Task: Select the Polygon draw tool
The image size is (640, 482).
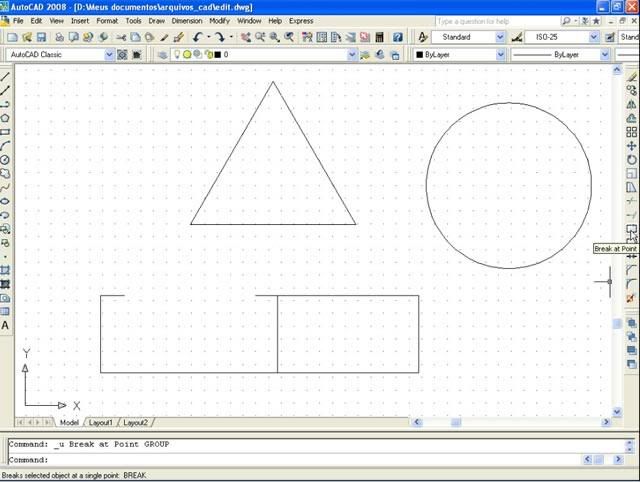Action: tap(6, 118)
